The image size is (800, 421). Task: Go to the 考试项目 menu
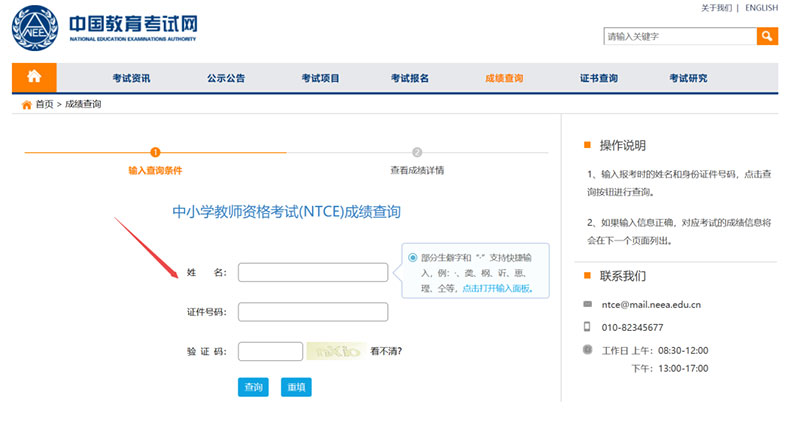(320, 78)
